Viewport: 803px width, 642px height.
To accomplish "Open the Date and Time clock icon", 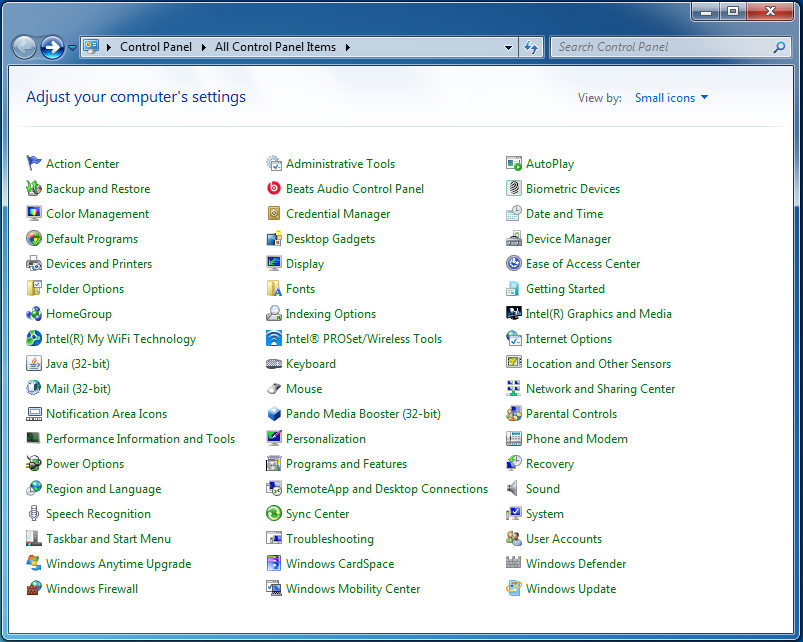I will [x=514, y=213].
